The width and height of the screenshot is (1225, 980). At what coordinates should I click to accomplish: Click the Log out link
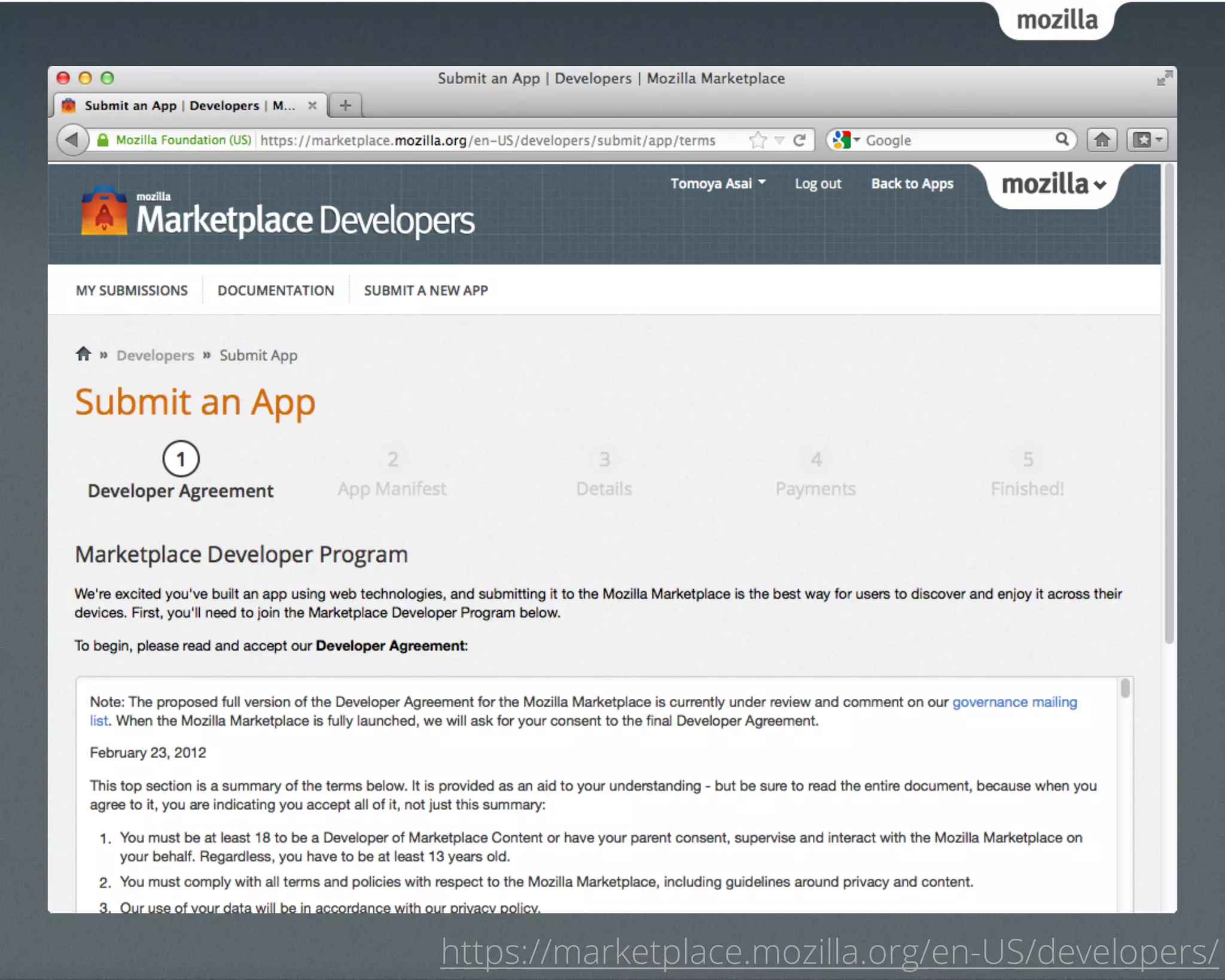[x=818, y=184]
